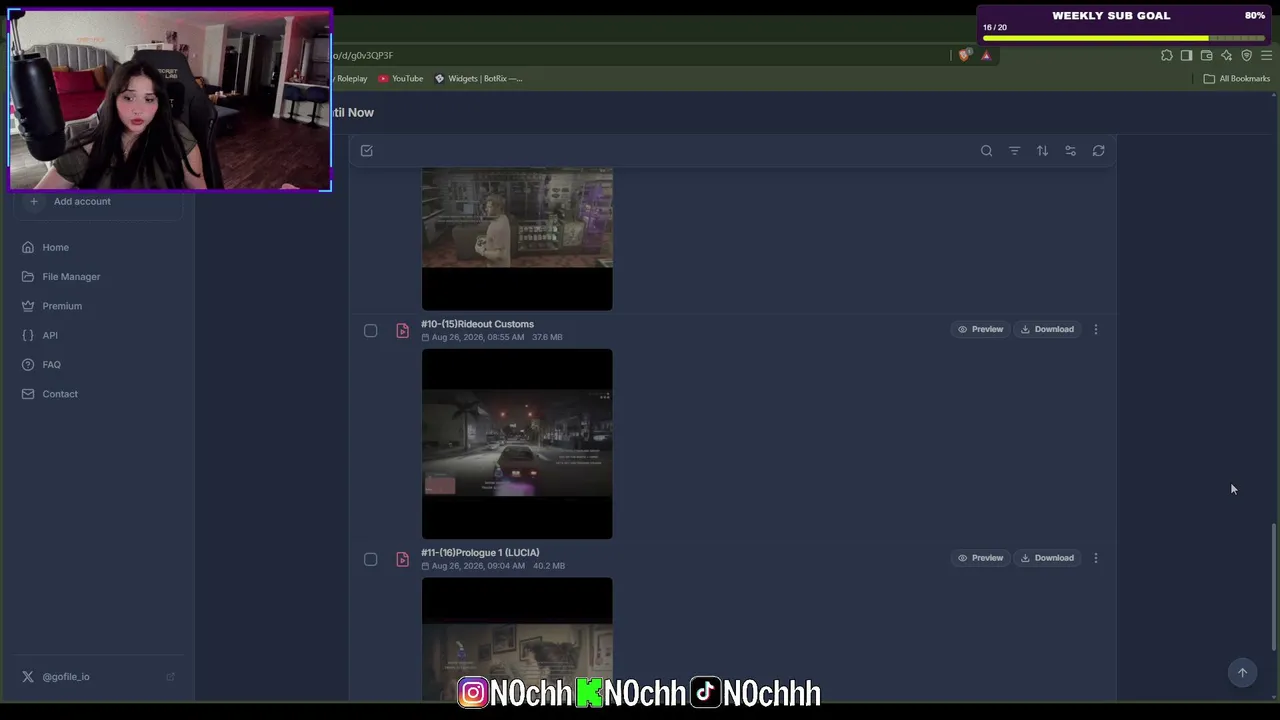The width and height of the screenshot is (1280, 720).
Task: Open the browser hamburger menu
Action: click(x=1267, y=56)
